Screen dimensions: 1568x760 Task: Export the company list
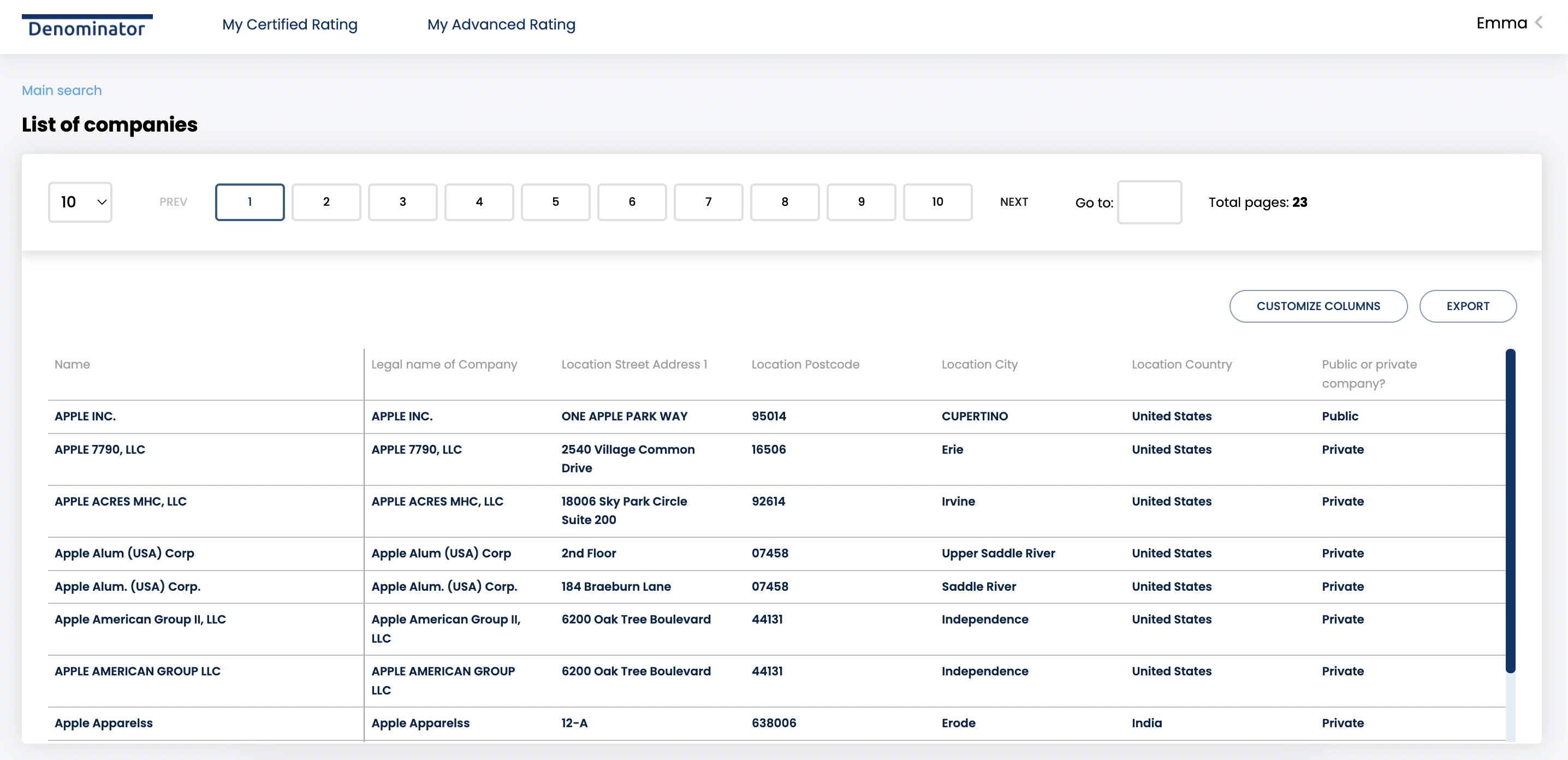click(x=1467, y=306)
